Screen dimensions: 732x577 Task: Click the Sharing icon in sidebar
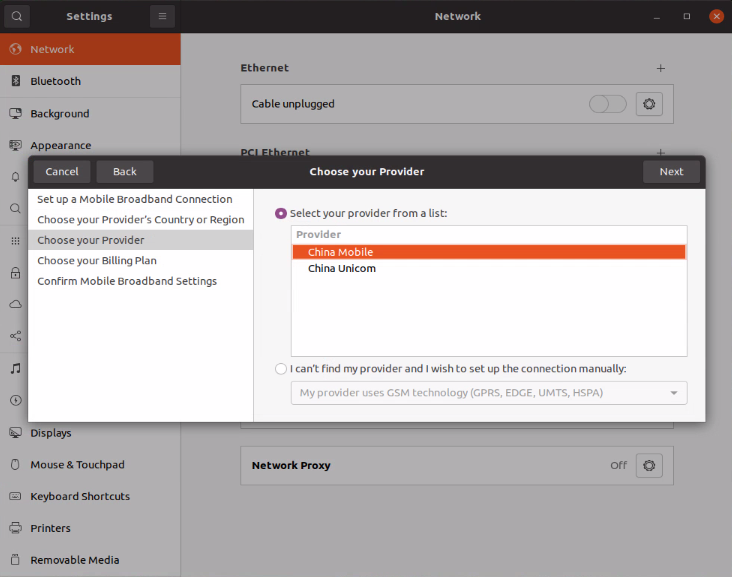click(15, 336)
